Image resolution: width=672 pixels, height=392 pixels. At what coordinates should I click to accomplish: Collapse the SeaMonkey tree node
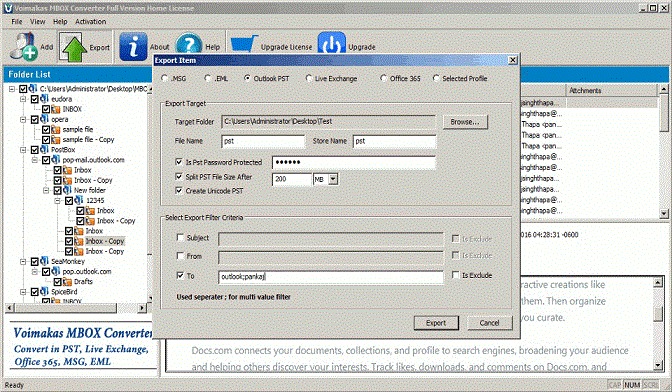click(23, 261)
